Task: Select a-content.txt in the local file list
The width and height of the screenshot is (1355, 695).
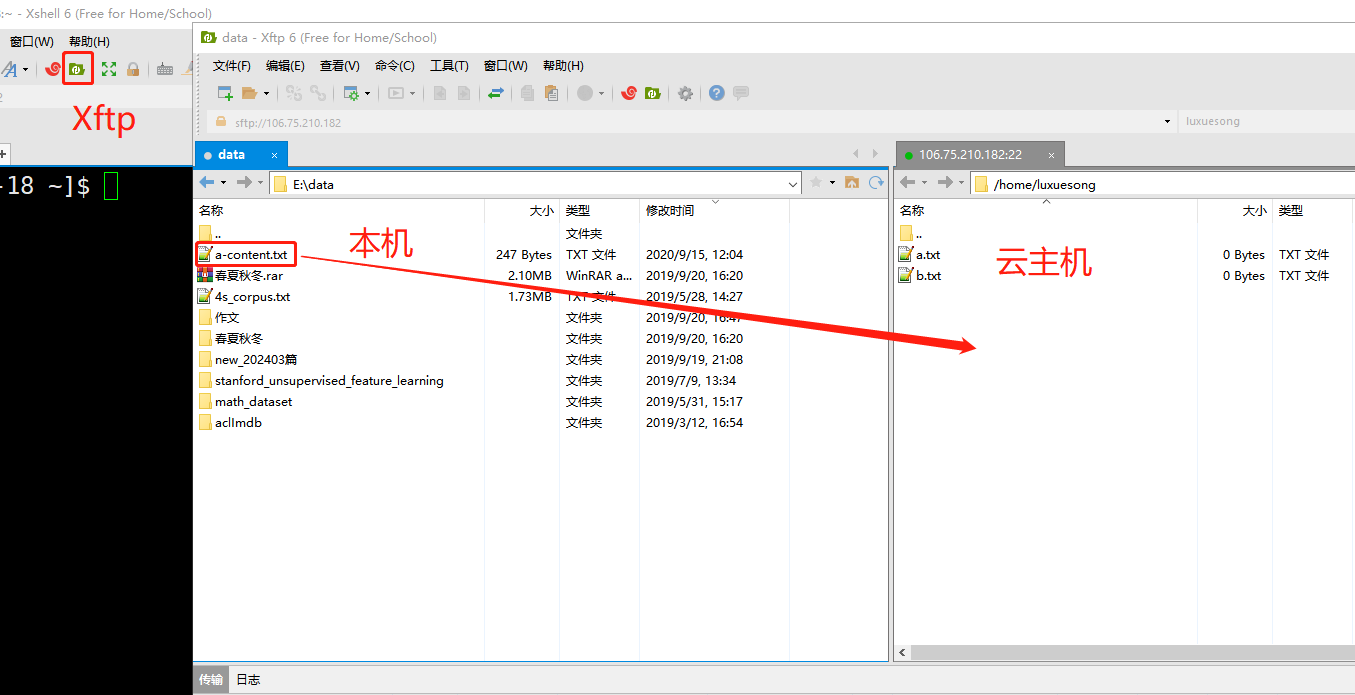Action: click(250, 255)
